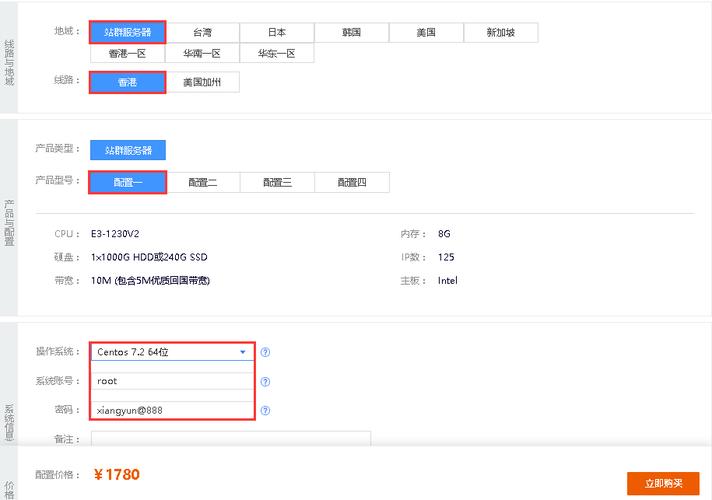
Task: Select 站群服务器 product type
Action: pyautogui.click(x=128, y=150)
